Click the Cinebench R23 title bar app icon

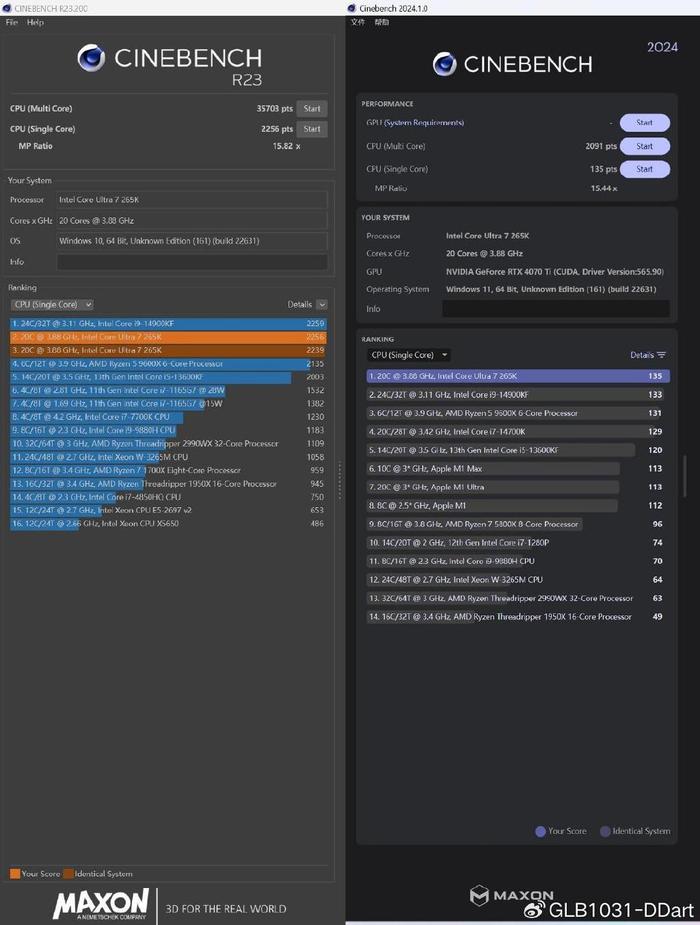[x=6, y=8]
